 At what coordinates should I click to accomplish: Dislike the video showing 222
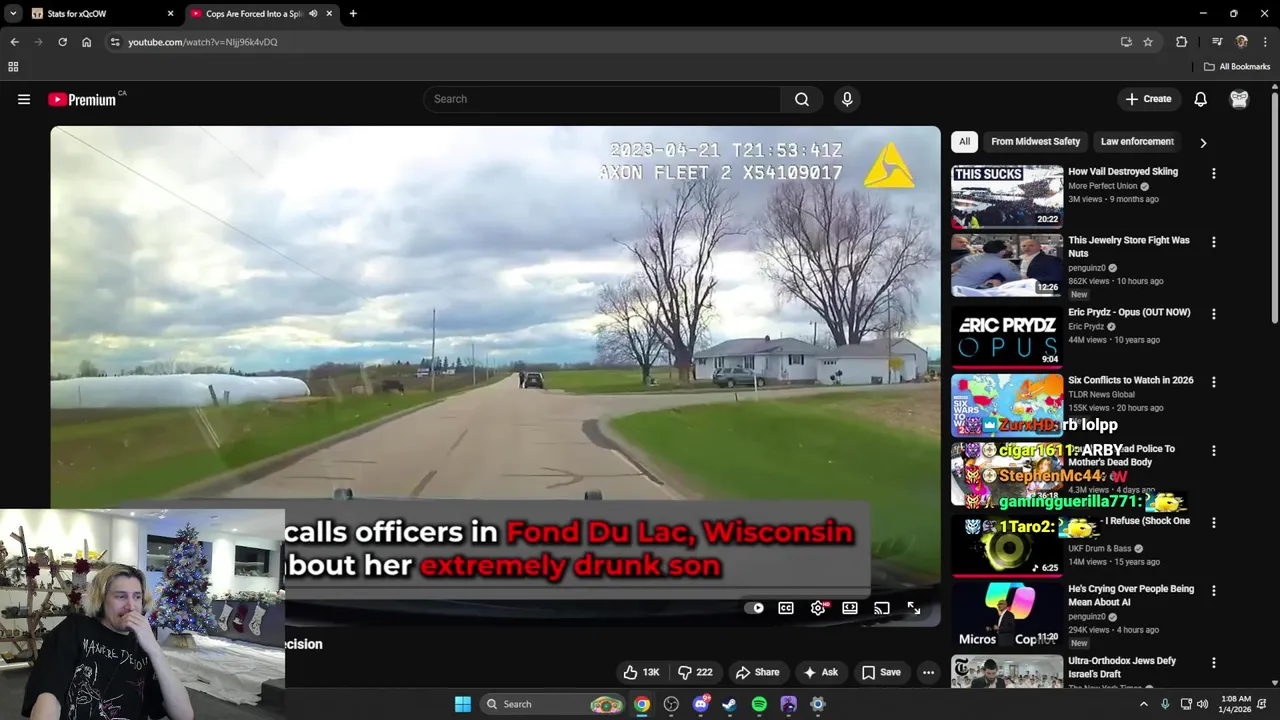pos(695,672)
